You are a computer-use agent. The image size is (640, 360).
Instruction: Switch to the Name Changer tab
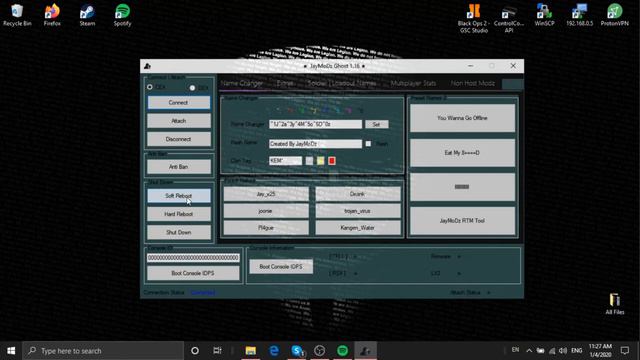pos(242,83)
